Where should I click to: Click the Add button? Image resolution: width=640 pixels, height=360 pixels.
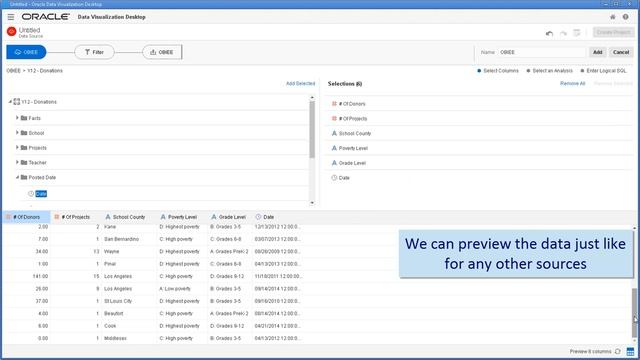coord(598,52)
